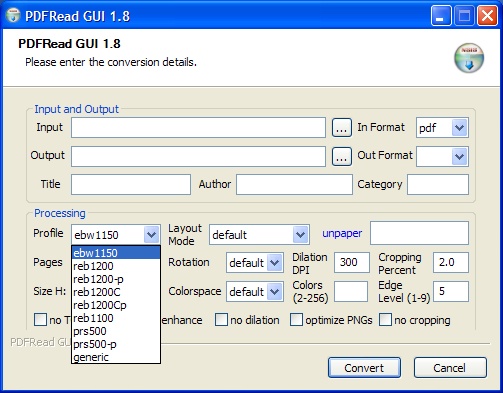Close the PDFRead GUI window
503x393 pixels.
[487, 16]
